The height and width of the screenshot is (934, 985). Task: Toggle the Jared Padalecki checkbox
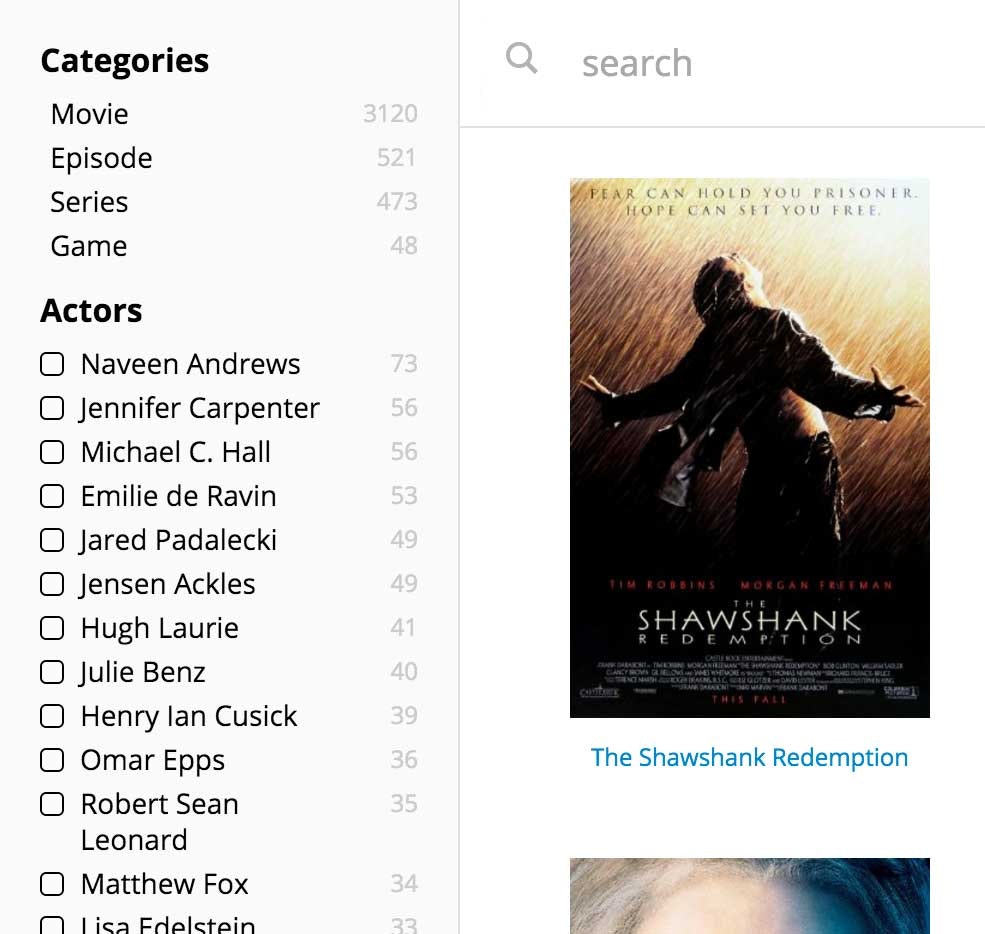pos(52,540)
